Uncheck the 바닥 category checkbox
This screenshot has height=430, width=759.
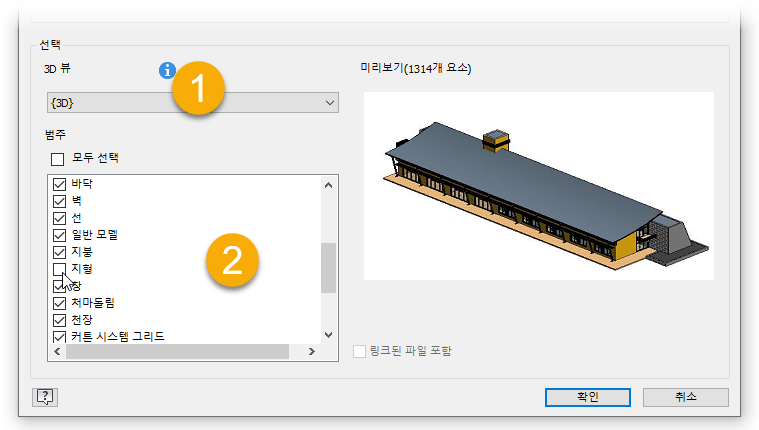(60, 184)
